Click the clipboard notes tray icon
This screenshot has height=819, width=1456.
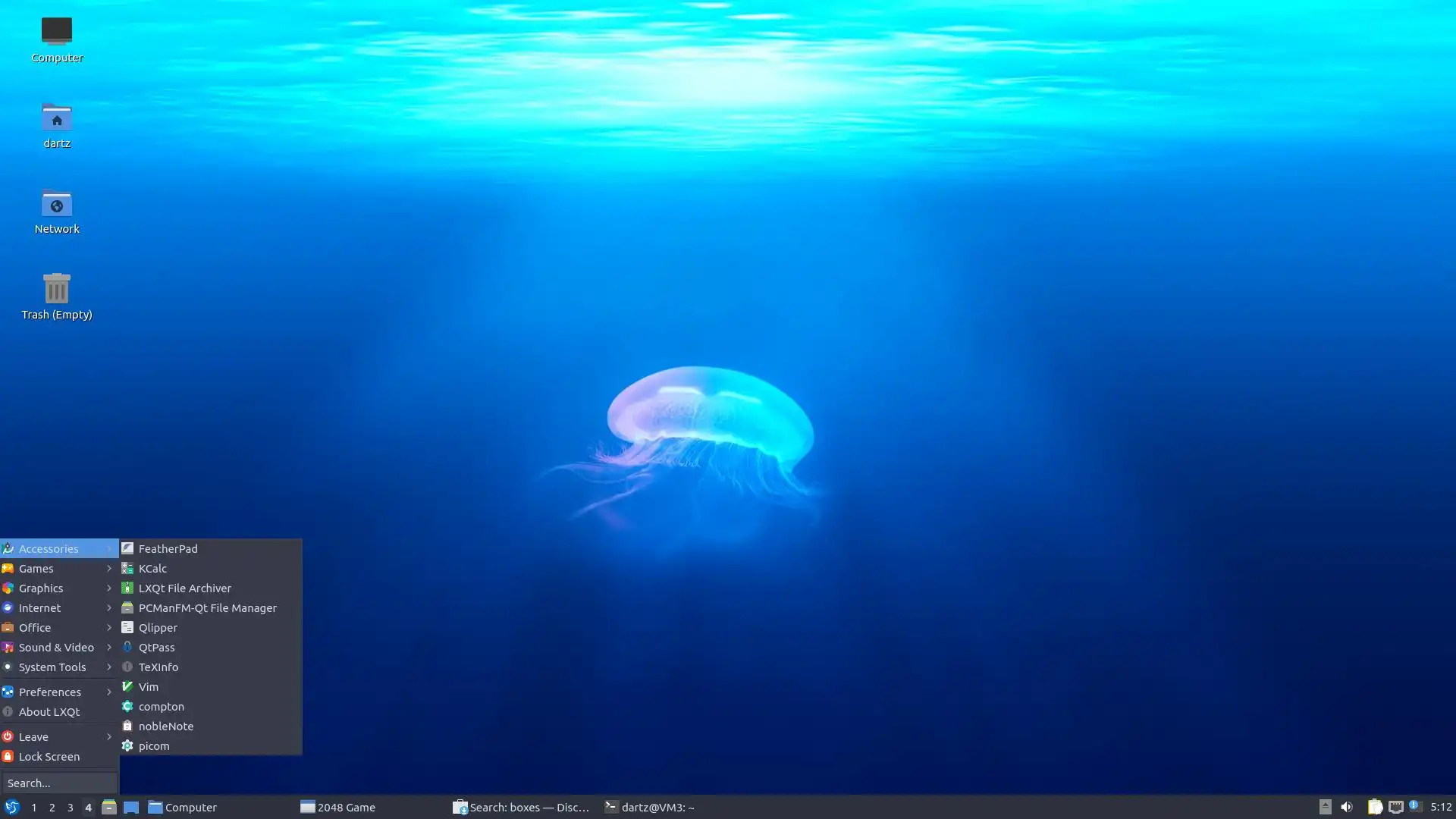[x=1374, y=807]
